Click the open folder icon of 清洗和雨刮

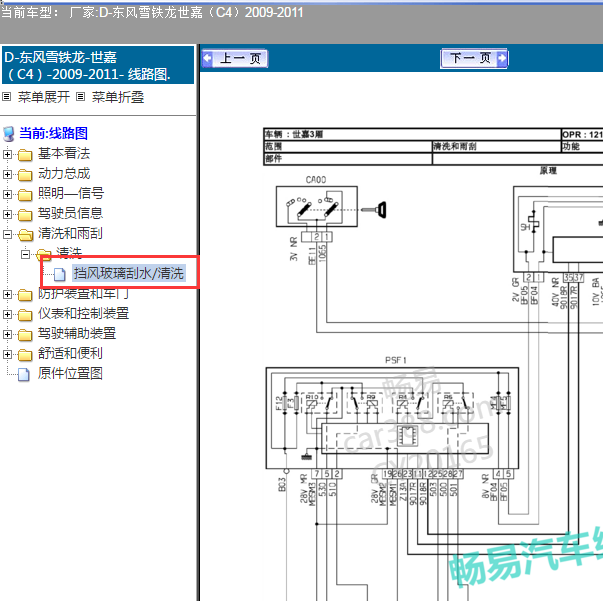click(x=25, y=235)
